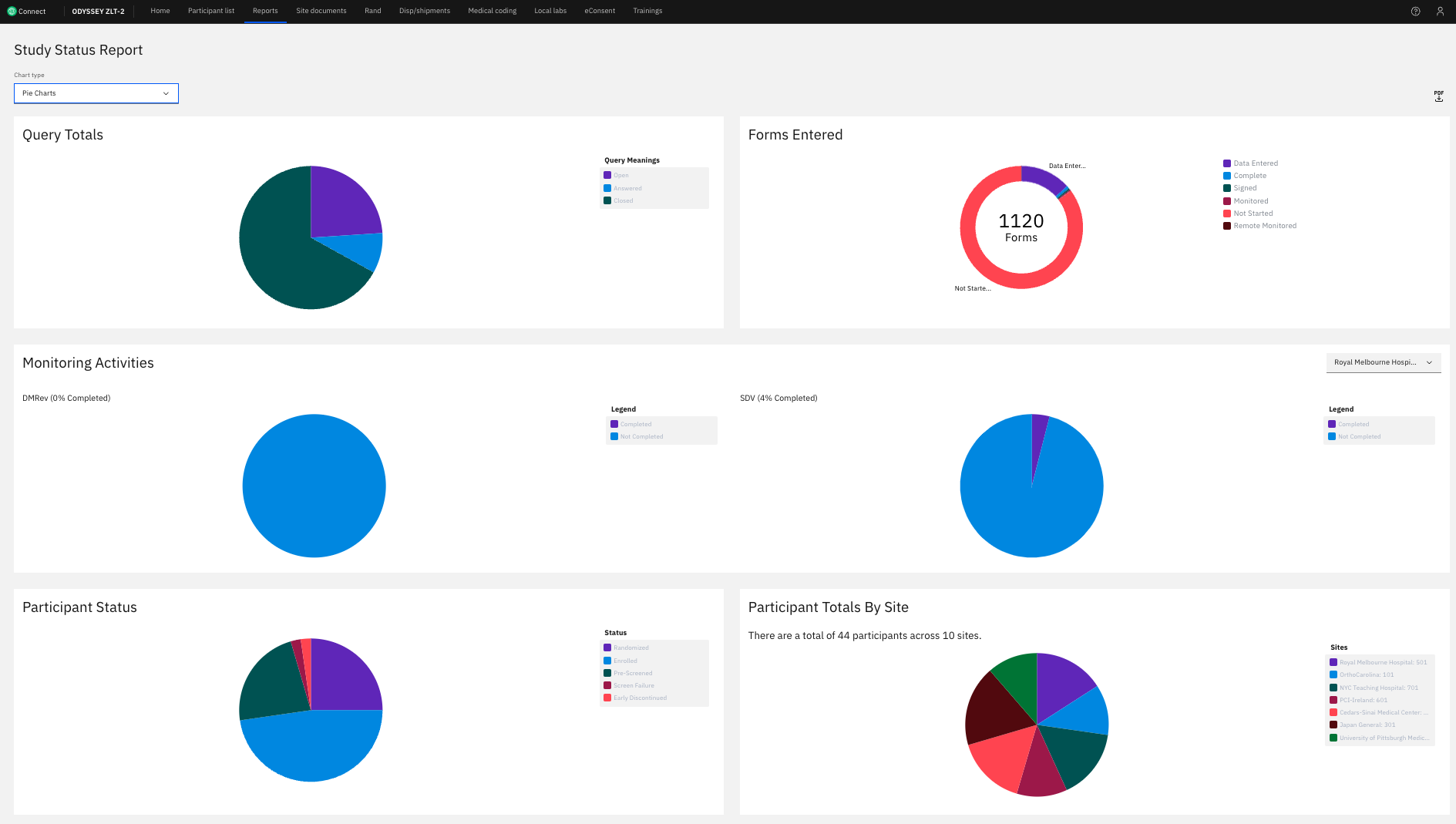Toggle Screen Failure status legend entry
The image size is (1456, 824).
(x=629, y=685)
